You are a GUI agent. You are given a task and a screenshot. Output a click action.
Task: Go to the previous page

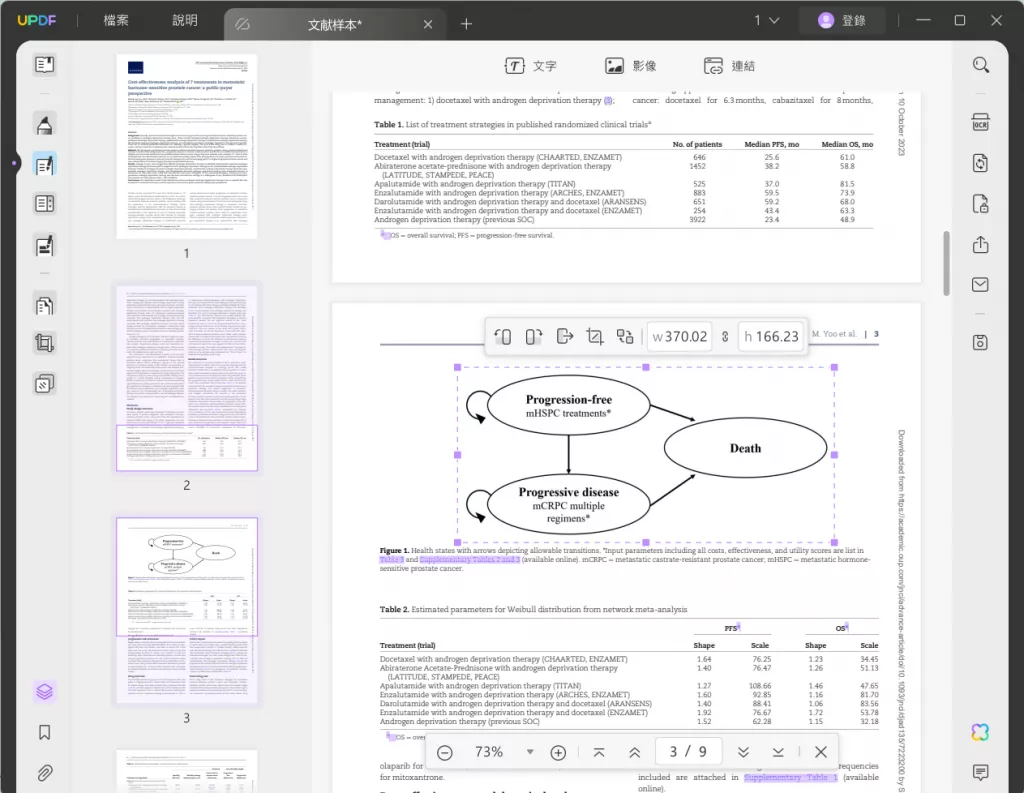pyautogui.click(x=634, y=753)
